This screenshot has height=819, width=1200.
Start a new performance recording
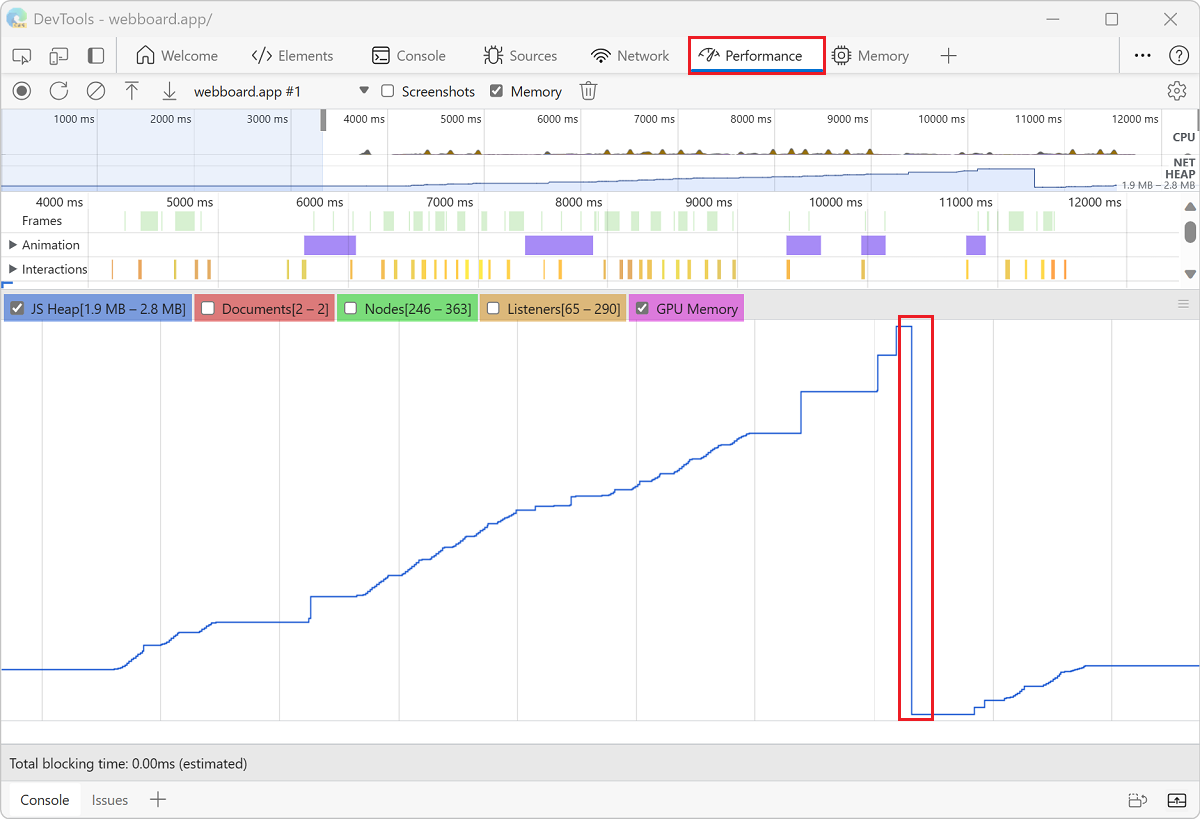21,91
